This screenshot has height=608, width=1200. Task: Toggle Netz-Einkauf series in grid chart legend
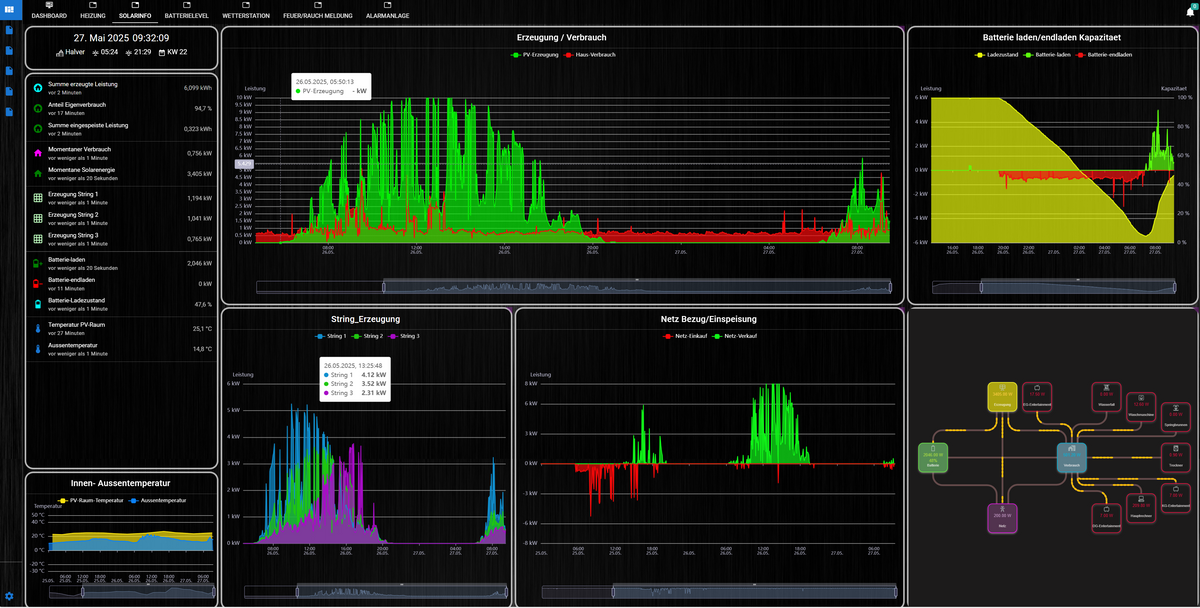pyautogui.click(x=686, y=336)
